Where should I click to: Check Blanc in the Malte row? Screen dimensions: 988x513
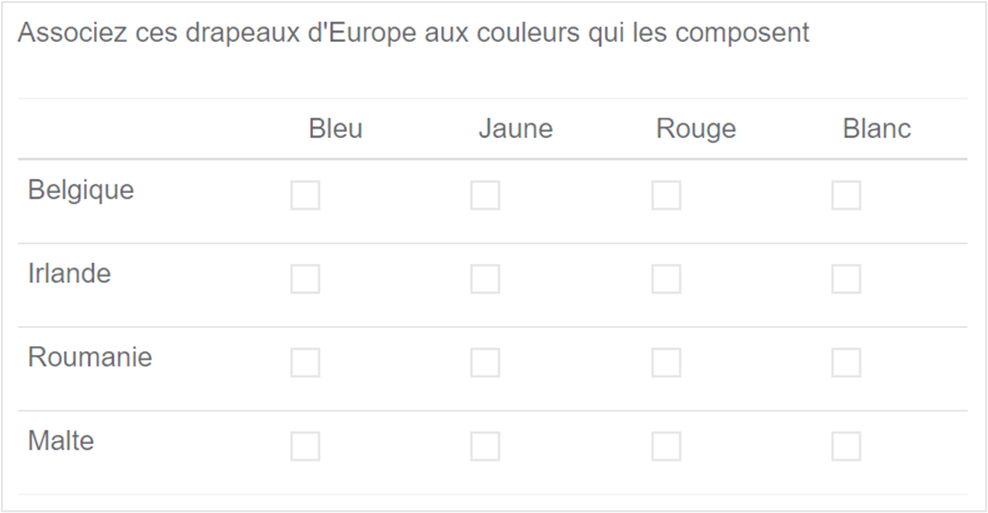click(846, 446)
